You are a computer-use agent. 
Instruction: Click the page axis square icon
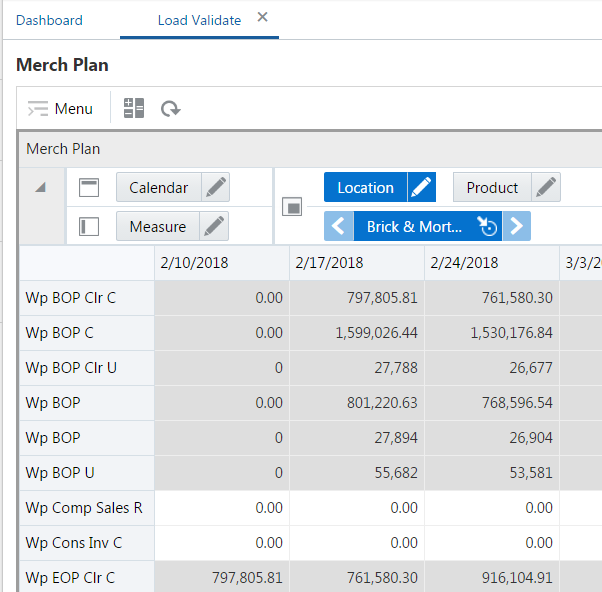click(x=293, y=207)
